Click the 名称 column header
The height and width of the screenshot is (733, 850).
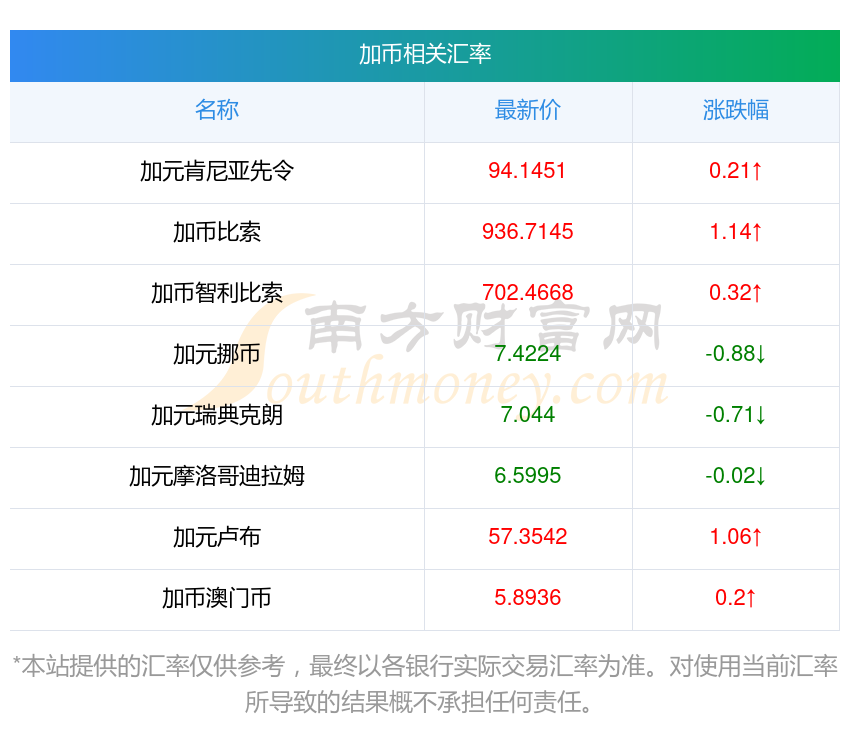(217, 110)
